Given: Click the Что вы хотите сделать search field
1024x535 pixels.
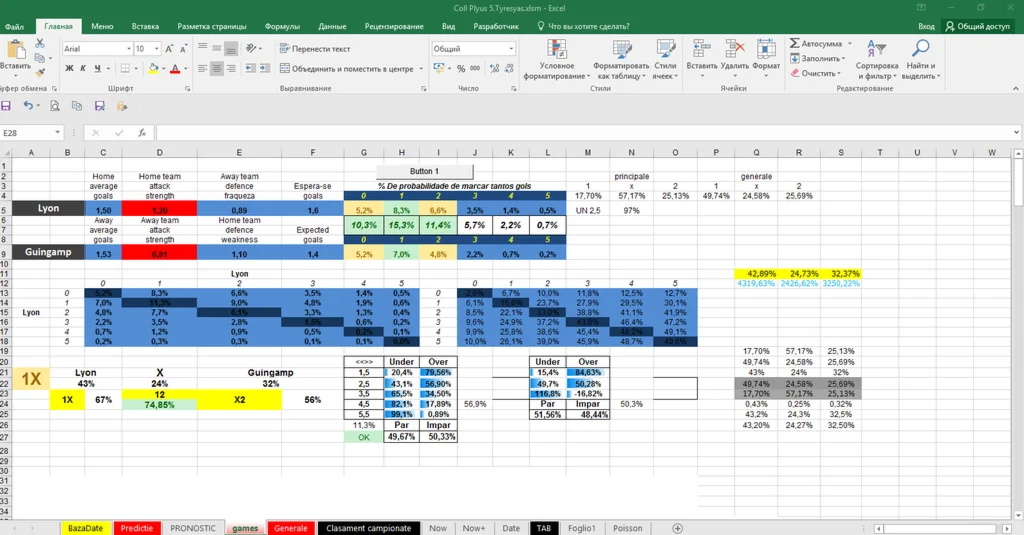Looking at the screenshot, I should coord(583,27).
